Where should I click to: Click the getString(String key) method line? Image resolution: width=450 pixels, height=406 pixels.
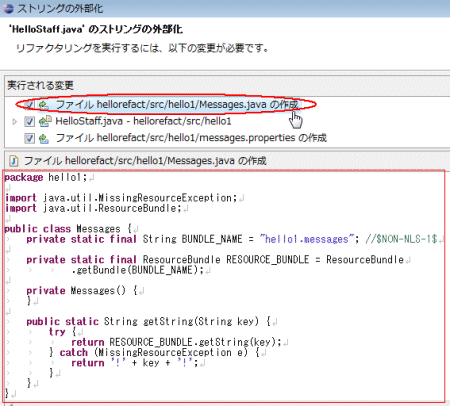149,321
